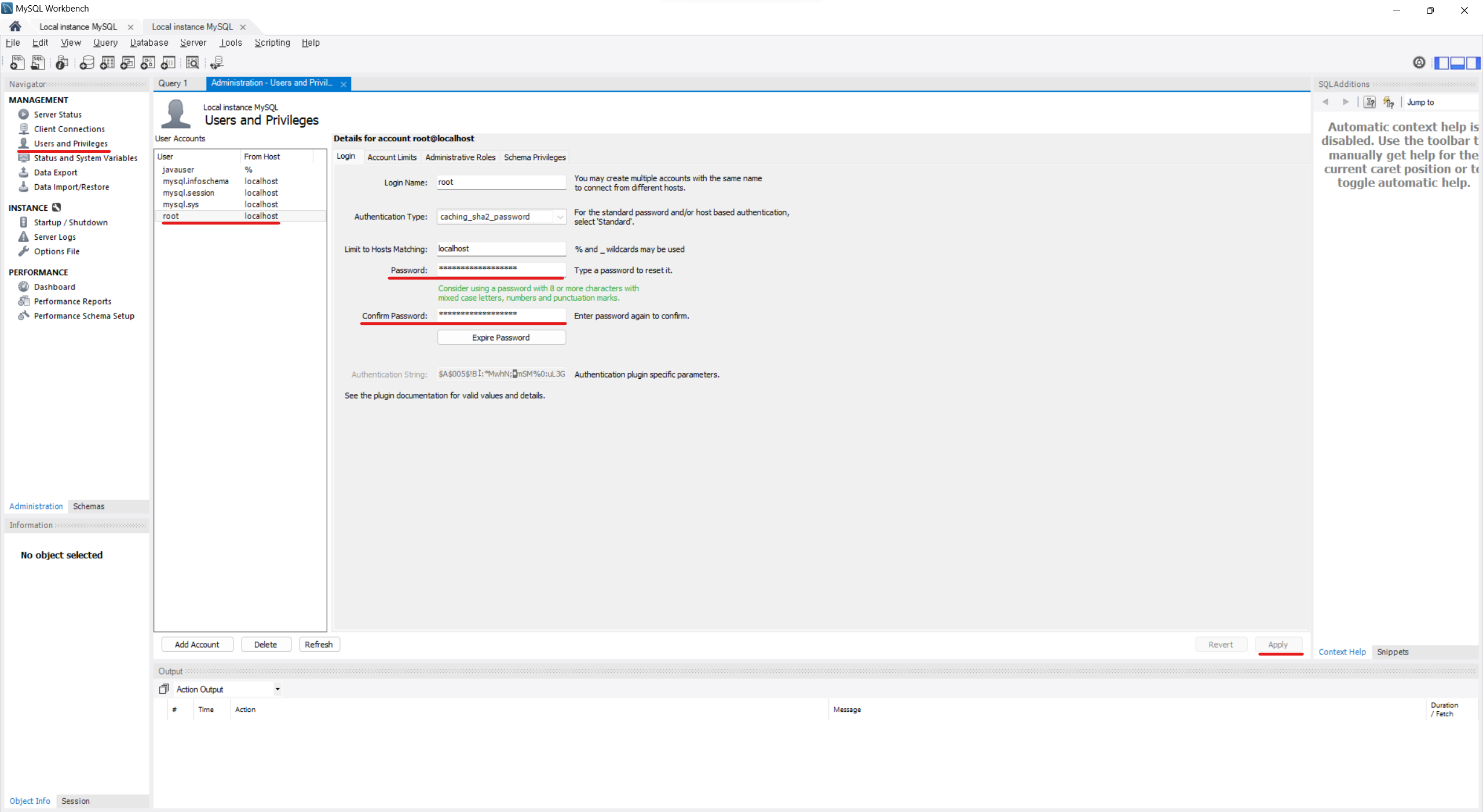Click the Performance Reports icon
The width and height of the screenshot is (1483, 812).
pos(25,301)
